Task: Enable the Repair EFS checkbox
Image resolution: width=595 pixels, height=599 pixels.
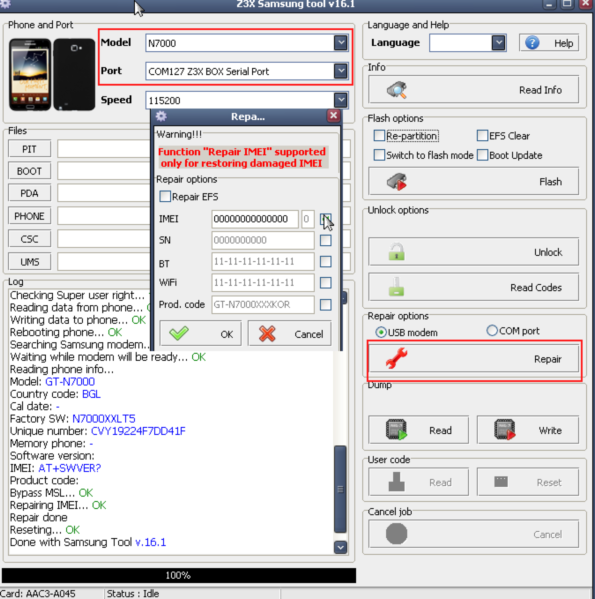Action: pyautogui.click(x=165, y=196)
